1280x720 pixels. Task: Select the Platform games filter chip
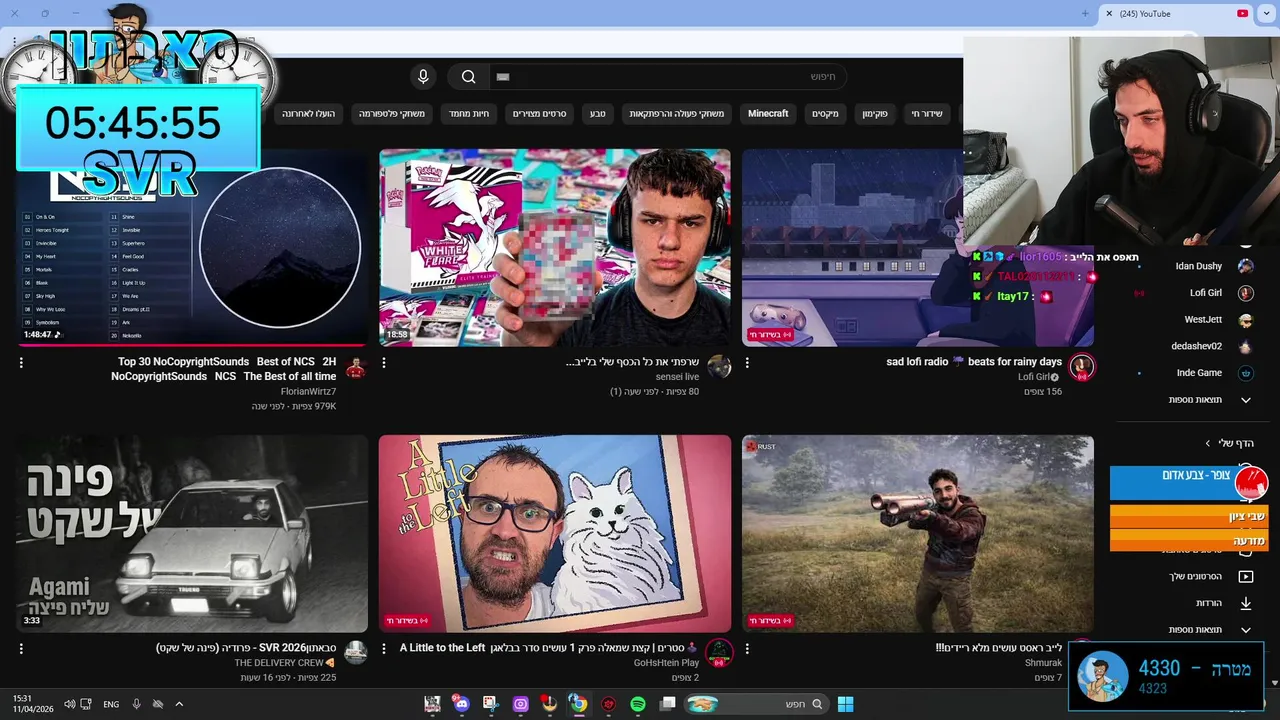pos(392,114)
